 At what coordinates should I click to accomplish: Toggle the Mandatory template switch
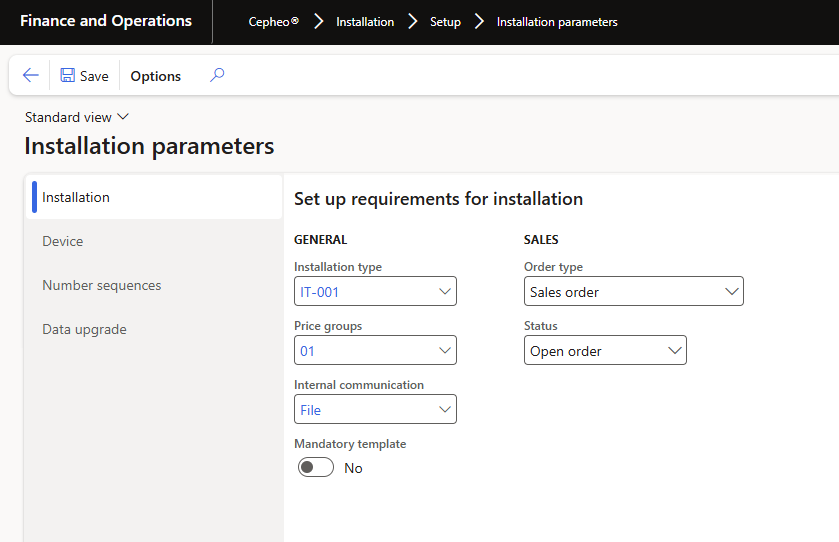316,468
